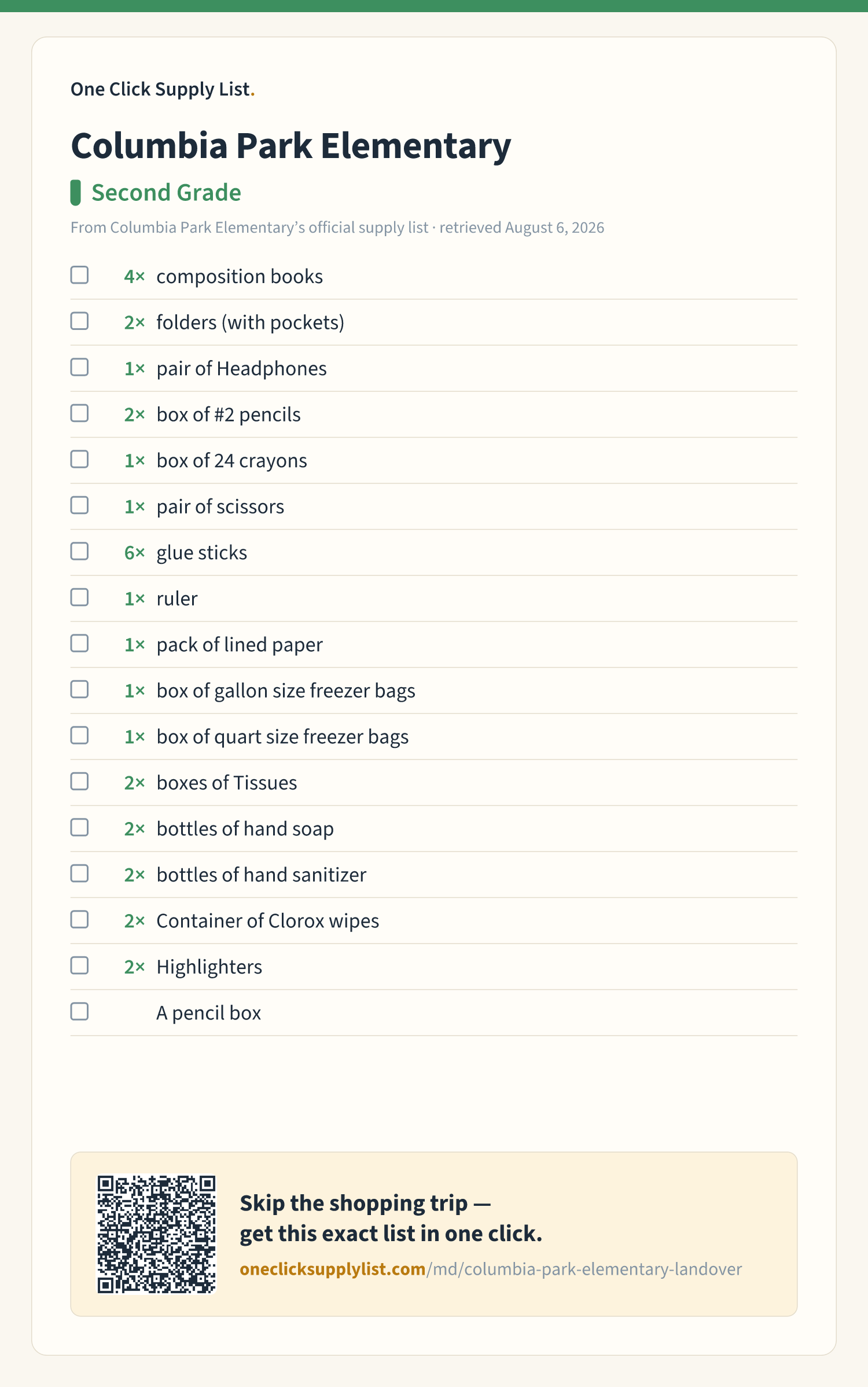Tick quart size freezer bags checkbox
Image resolution: width=868 pixels, height=1387 pixels.
coord(79,735)
